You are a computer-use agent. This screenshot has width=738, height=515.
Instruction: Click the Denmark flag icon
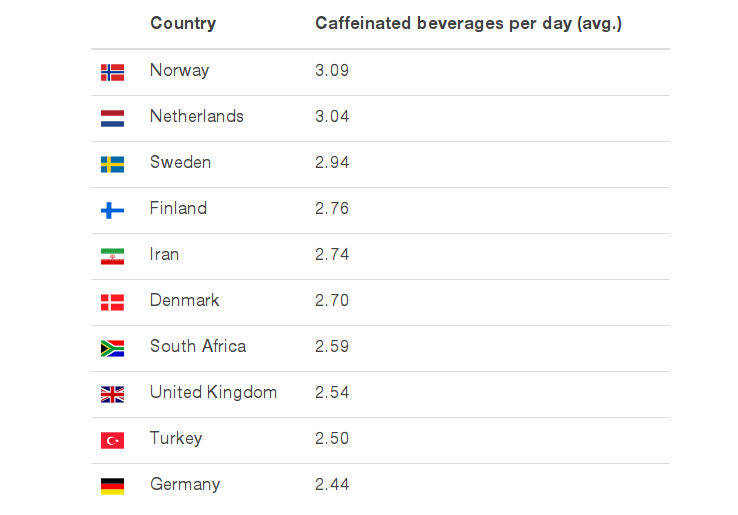112,302
